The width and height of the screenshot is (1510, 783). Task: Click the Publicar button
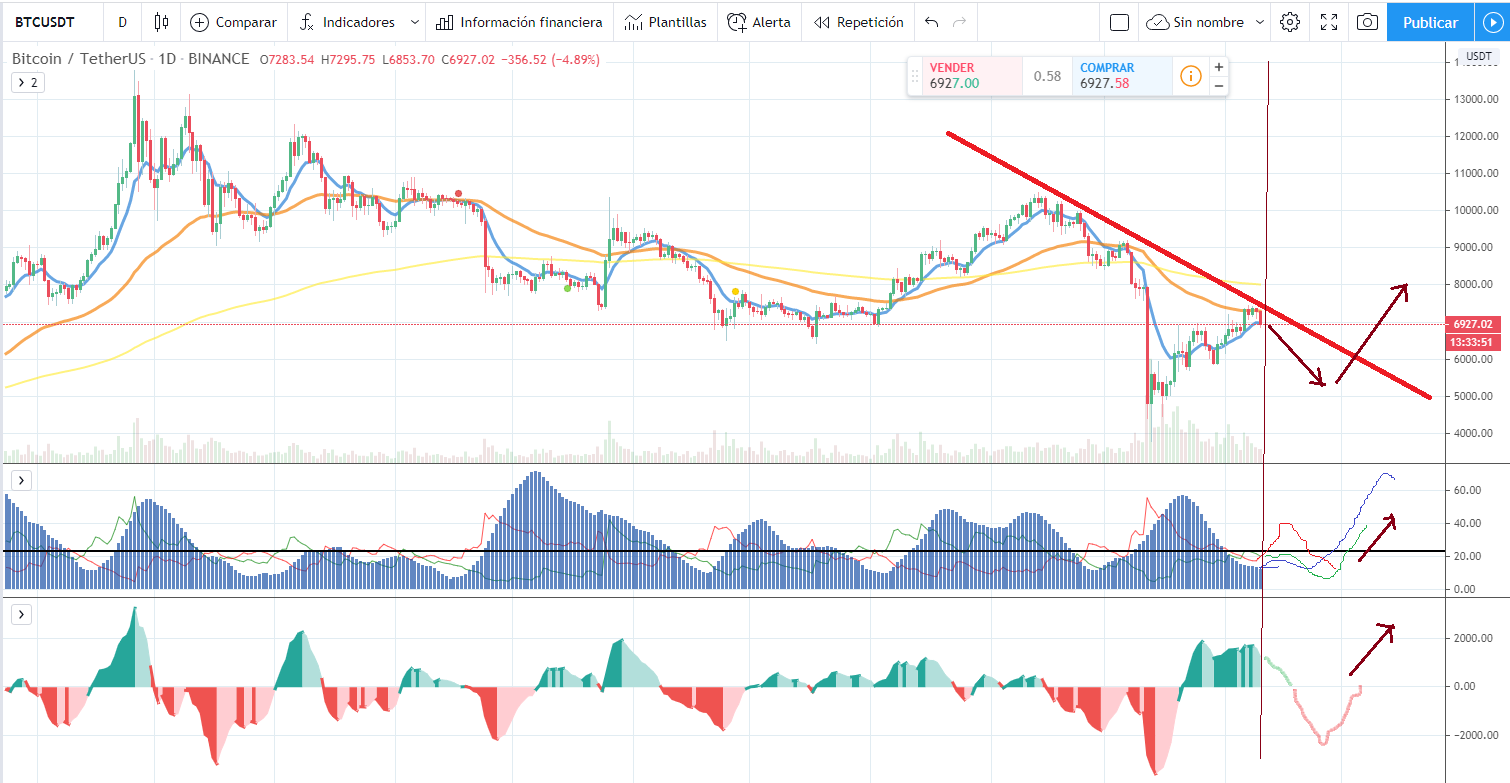click(1430, 22)
